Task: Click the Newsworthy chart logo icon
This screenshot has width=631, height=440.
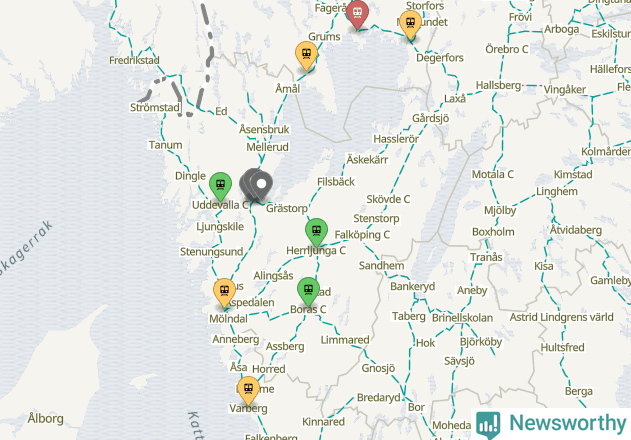Action: click(x=488, y=425)
